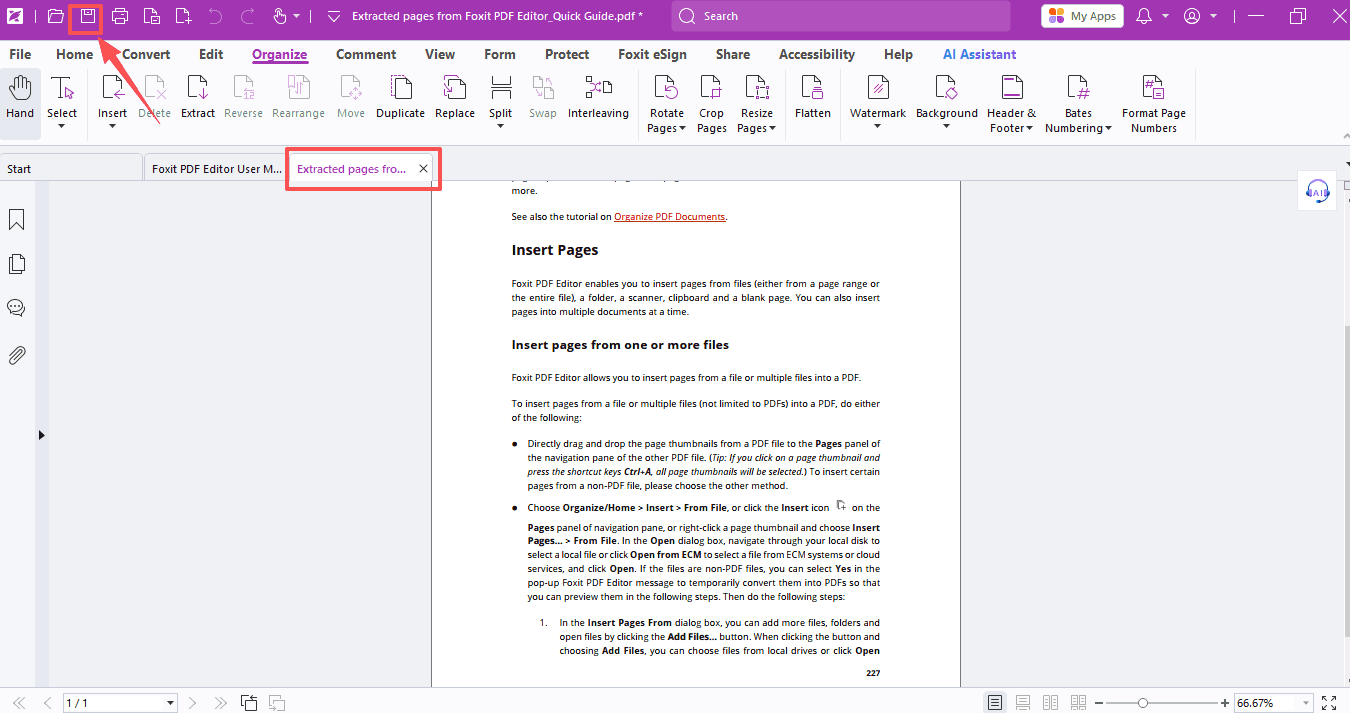Expand the Insert pages dropdown
The height and width of the screenshot is (713, 1350).
112,127
